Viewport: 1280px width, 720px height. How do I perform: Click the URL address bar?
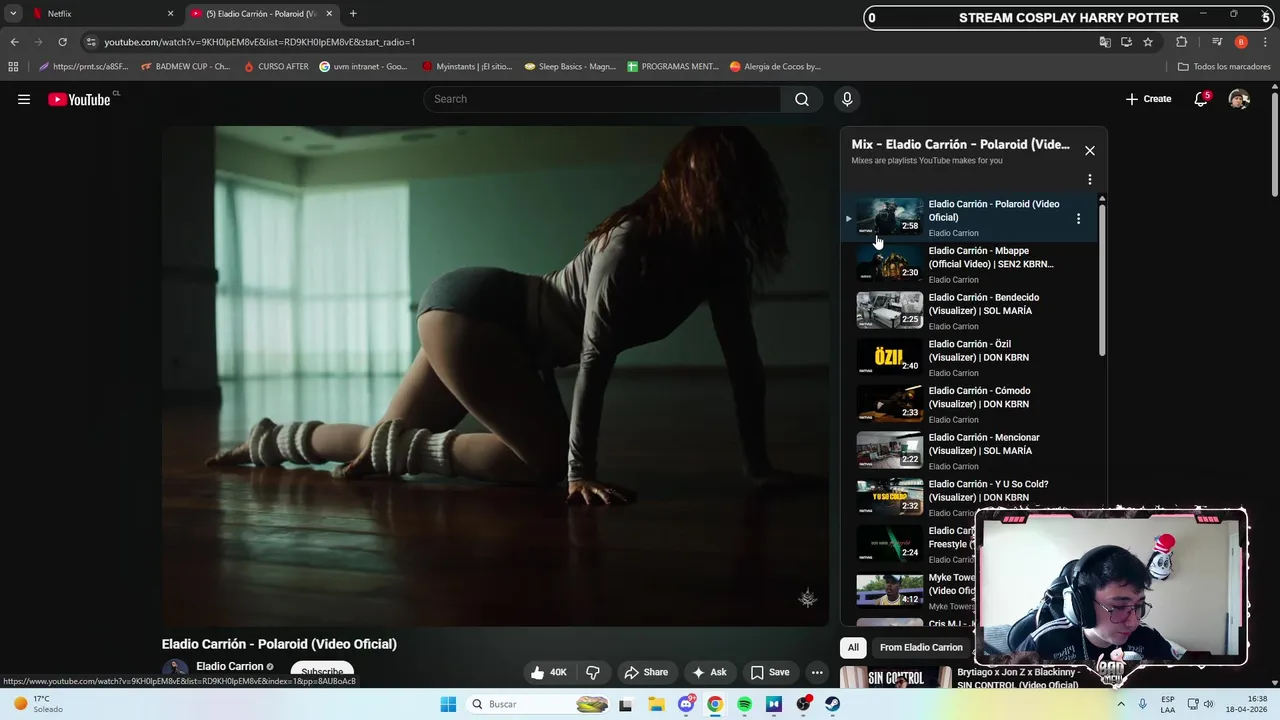590,42
